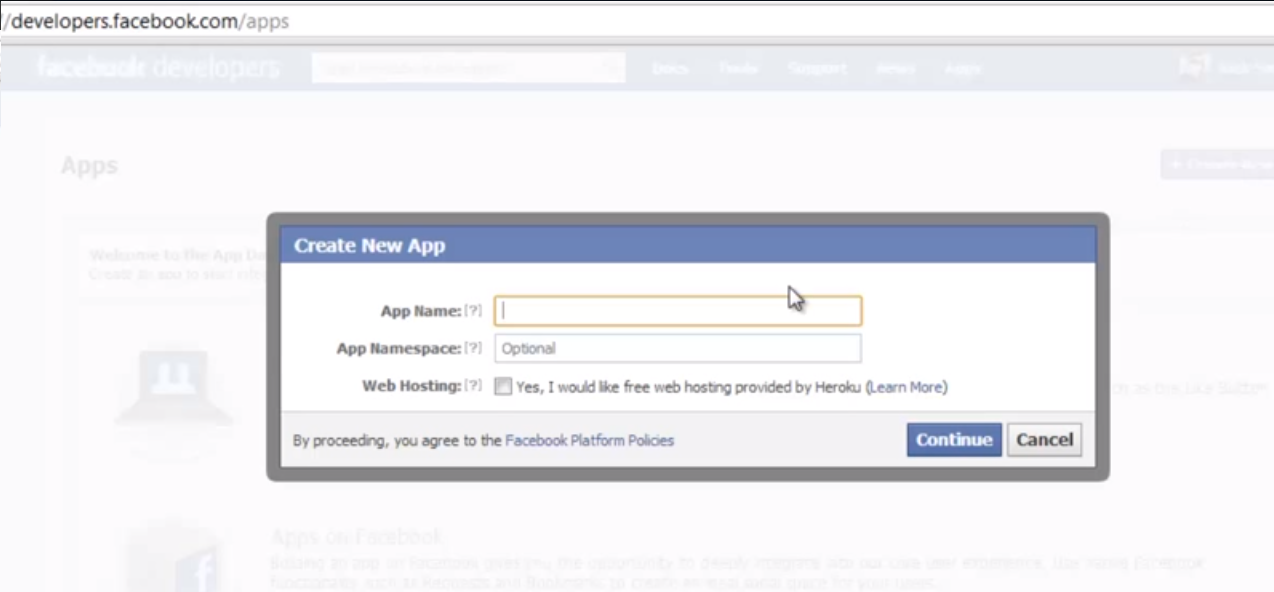Cancel the Create New App dialog
The height and width of the screenshot is (592, 1274).
click(x=1045, y=440)
